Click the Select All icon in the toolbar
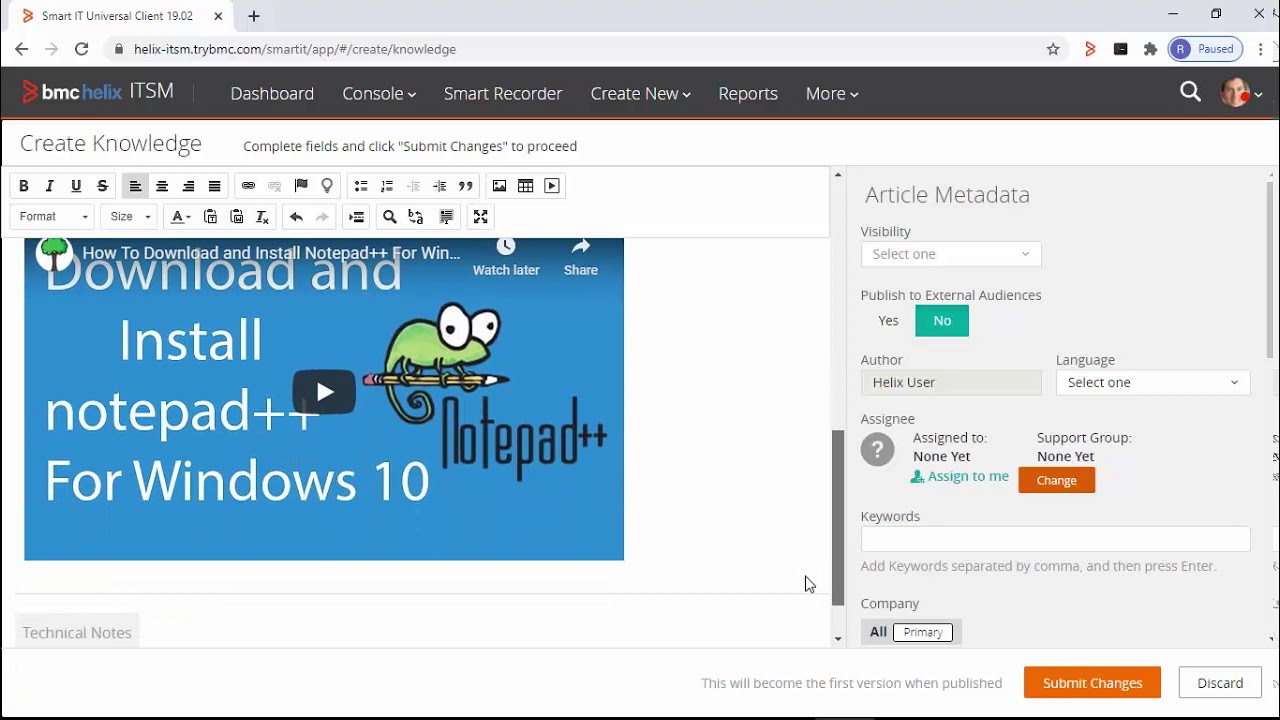Image resolution: width=1280 pixels, height=720 pixels. 447,217
